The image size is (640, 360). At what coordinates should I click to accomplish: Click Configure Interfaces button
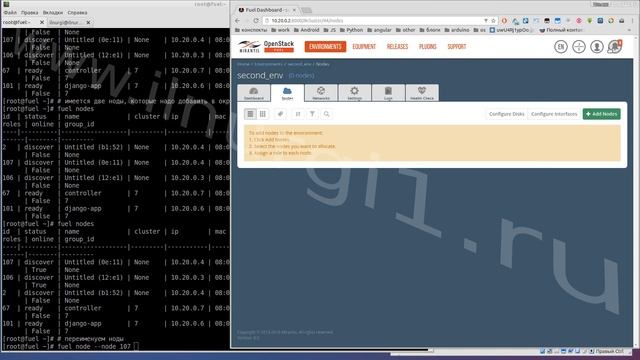(x=554, y=114)
